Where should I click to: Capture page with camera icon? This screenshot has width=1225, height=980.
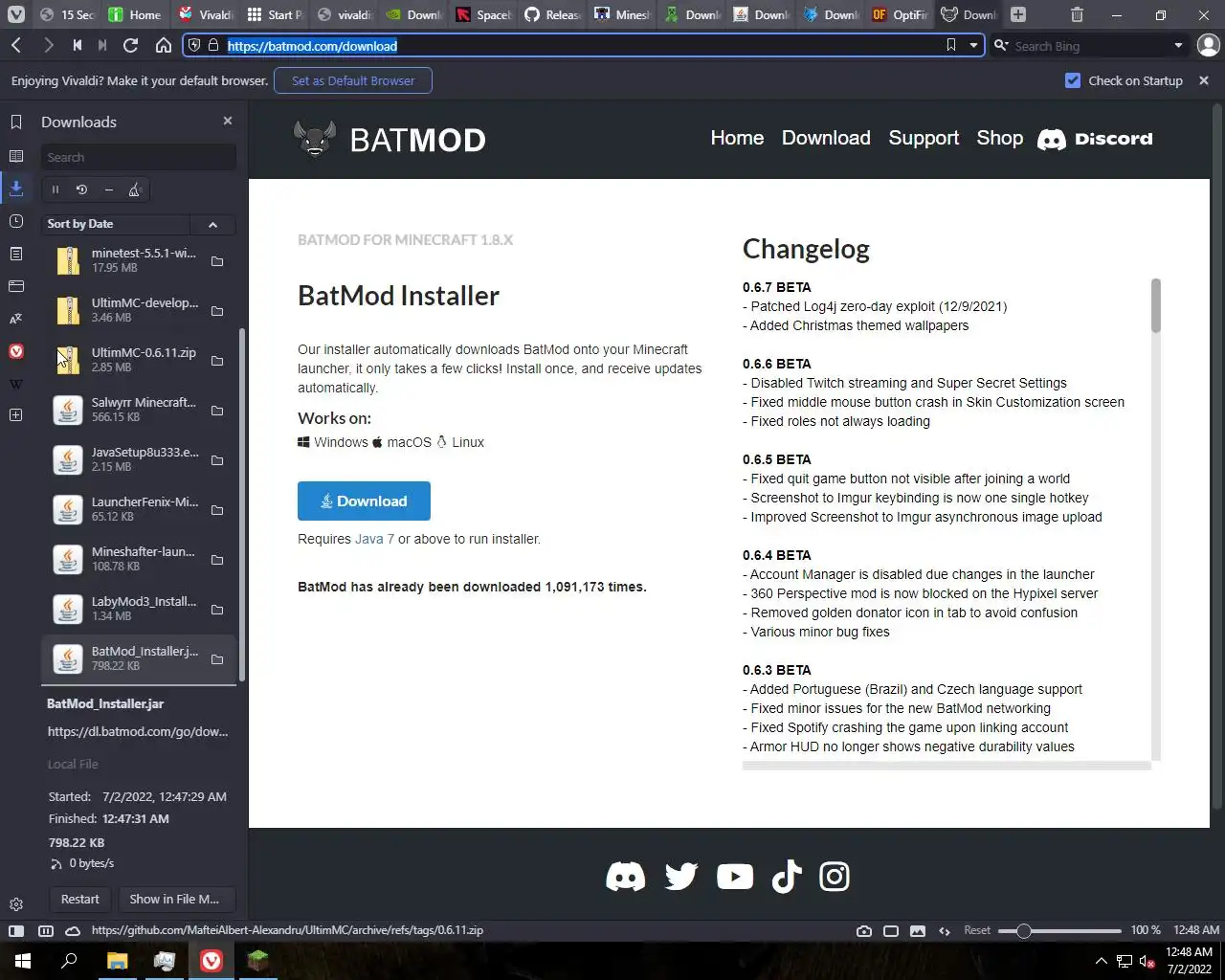864,930
